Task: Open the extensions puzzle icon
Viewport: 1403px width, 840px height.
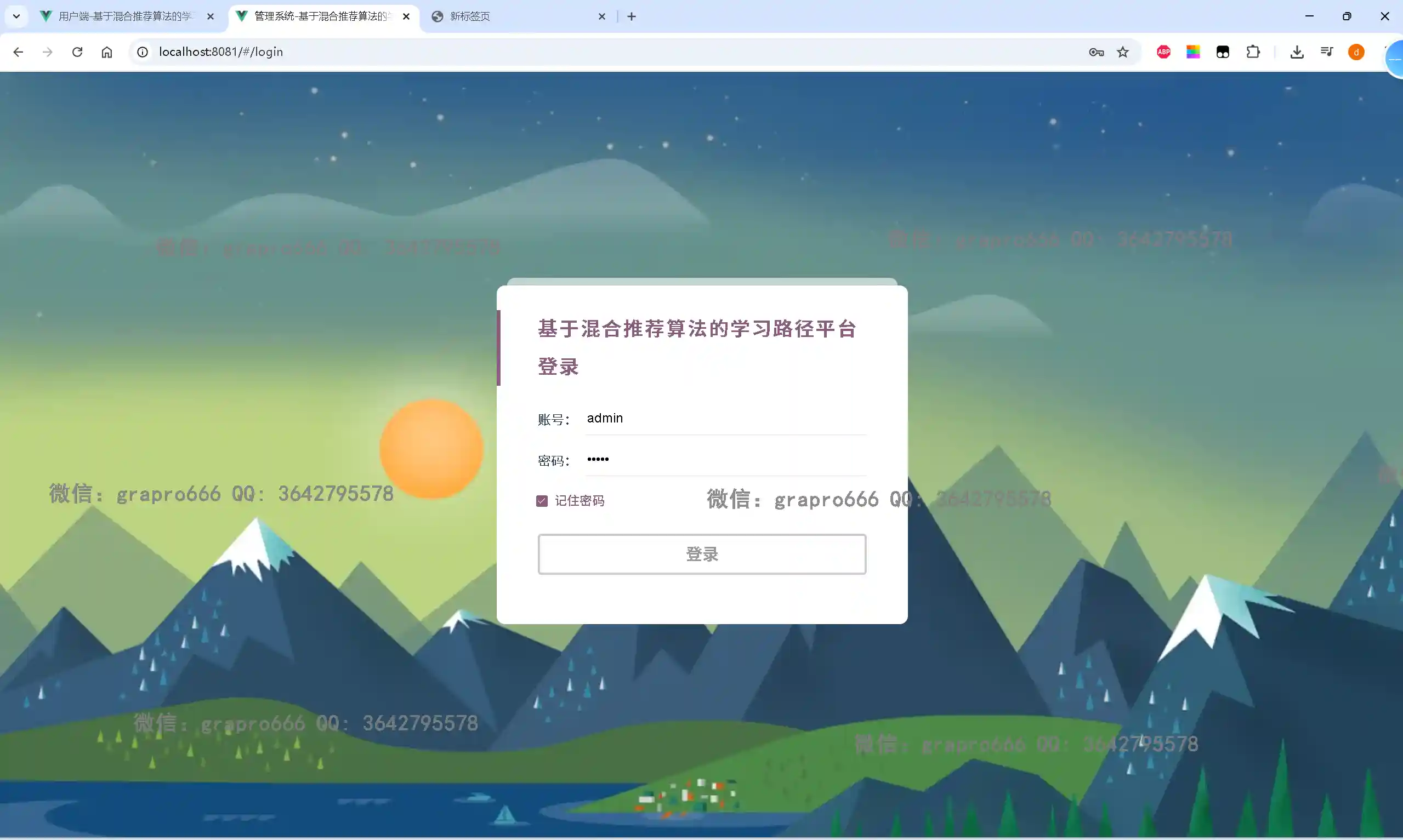Action: pyautogui.click(x=1253, y=52)
